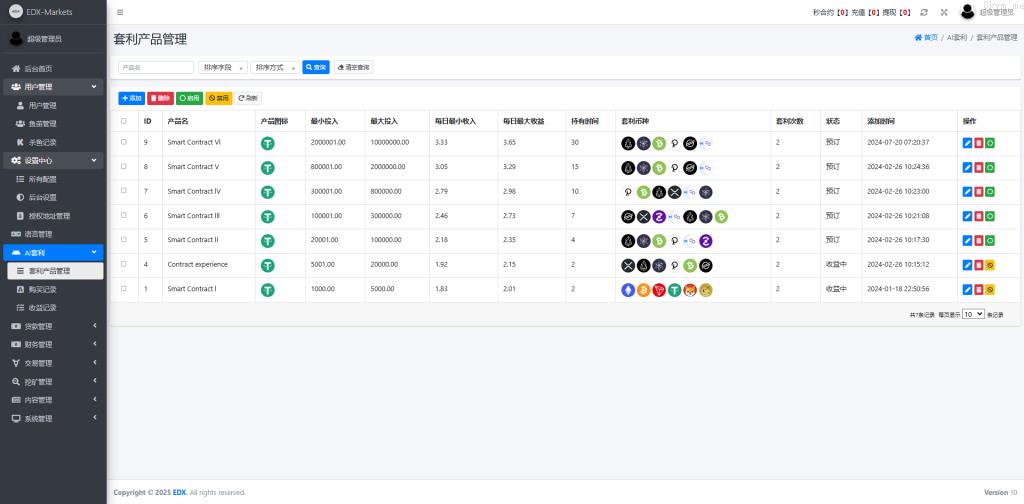Click red delete icon for Smart Contract V
Viewport: 1024px width, 504px height.
pos(978,167)
